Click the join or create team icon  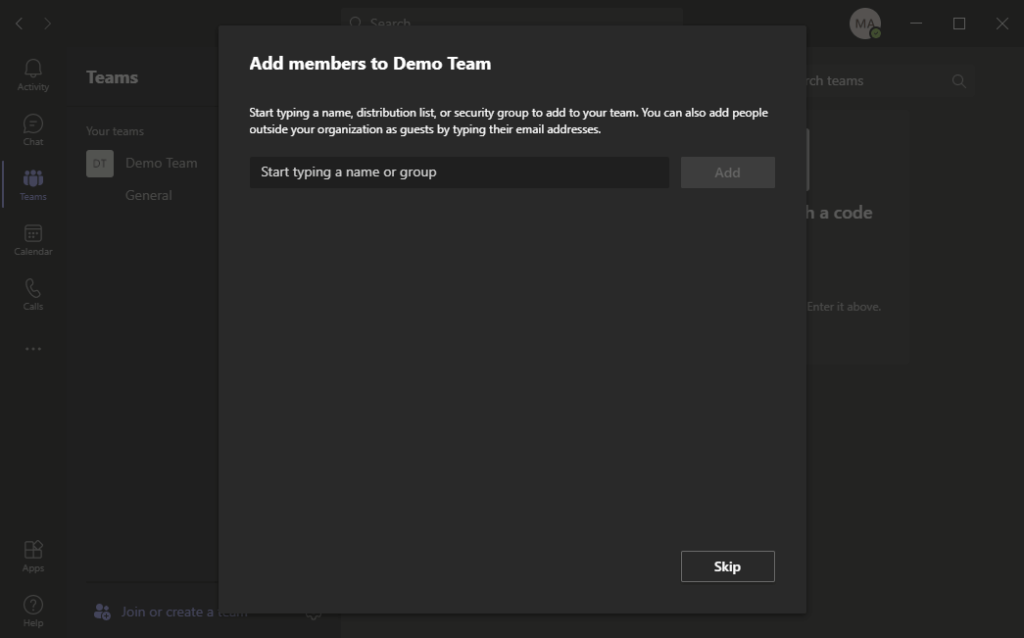pos(102,612)
